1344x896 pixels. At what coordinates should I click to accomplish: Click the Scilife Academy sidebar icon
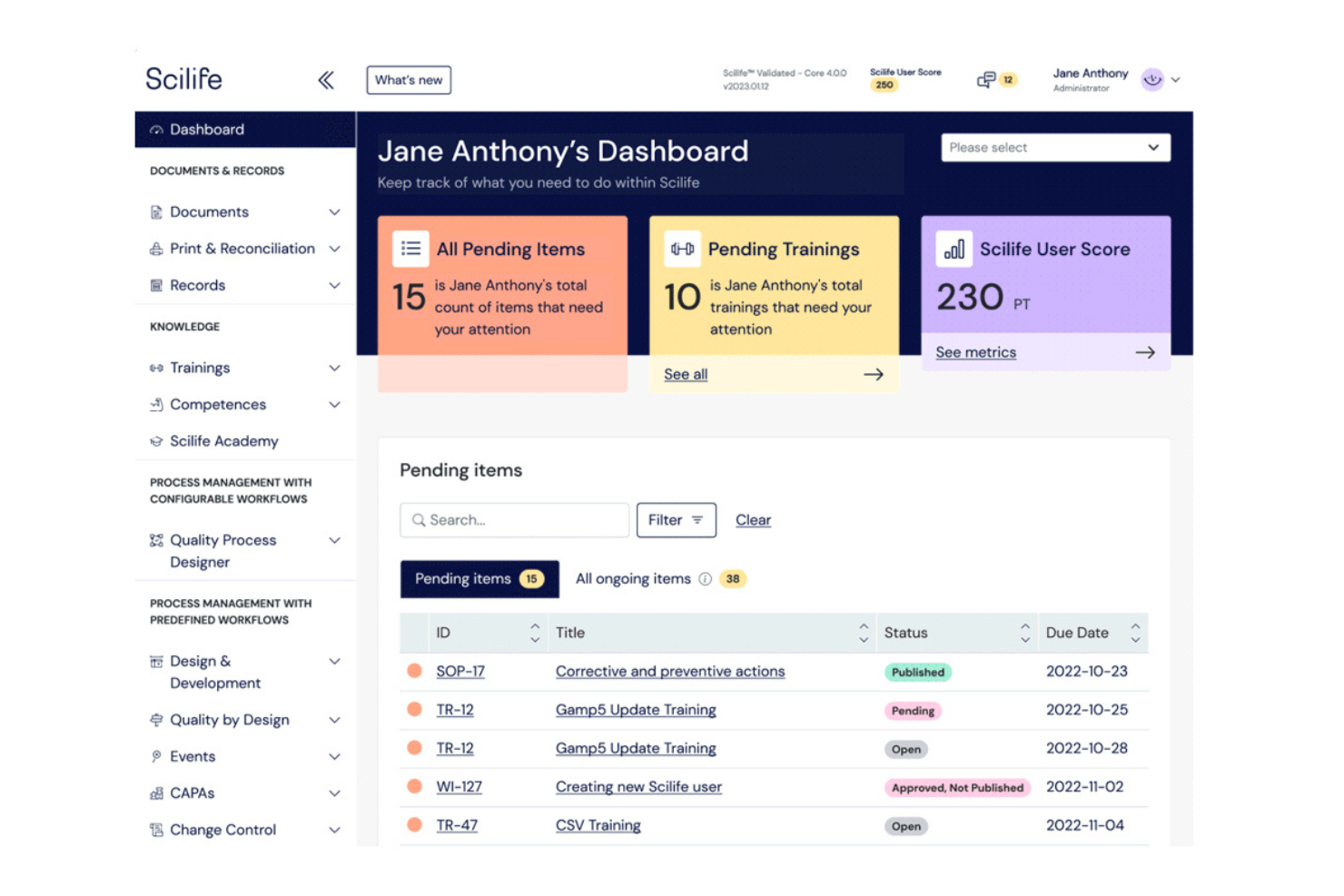pyautogui.click(x=156, y=441)
